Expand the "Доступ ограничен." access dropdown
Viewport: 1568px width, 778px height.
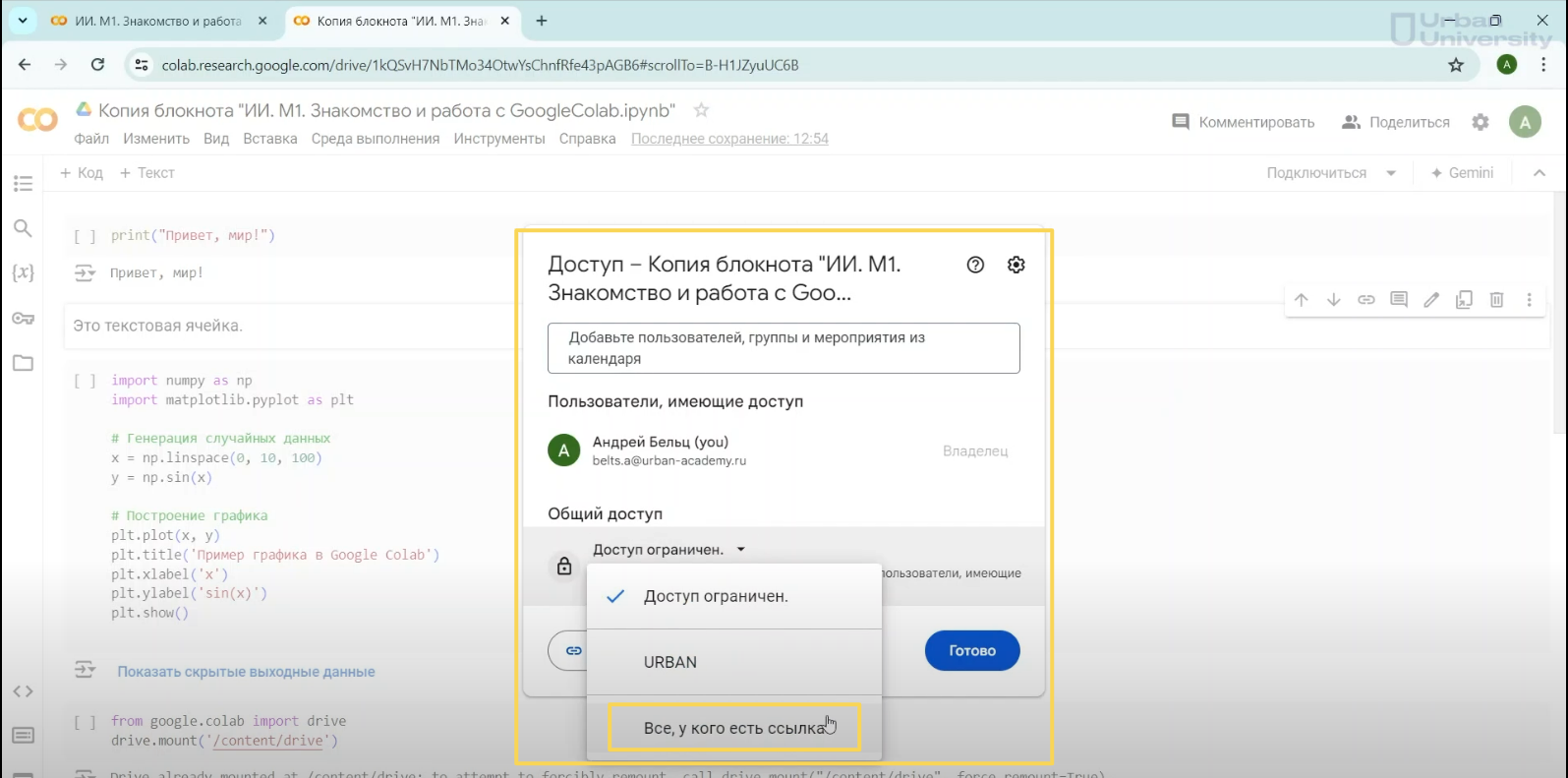[668, 550]
